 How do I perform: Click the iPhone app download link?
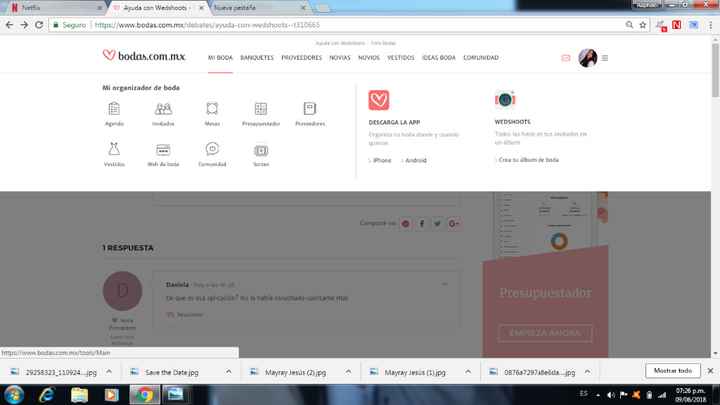[382, 160]
